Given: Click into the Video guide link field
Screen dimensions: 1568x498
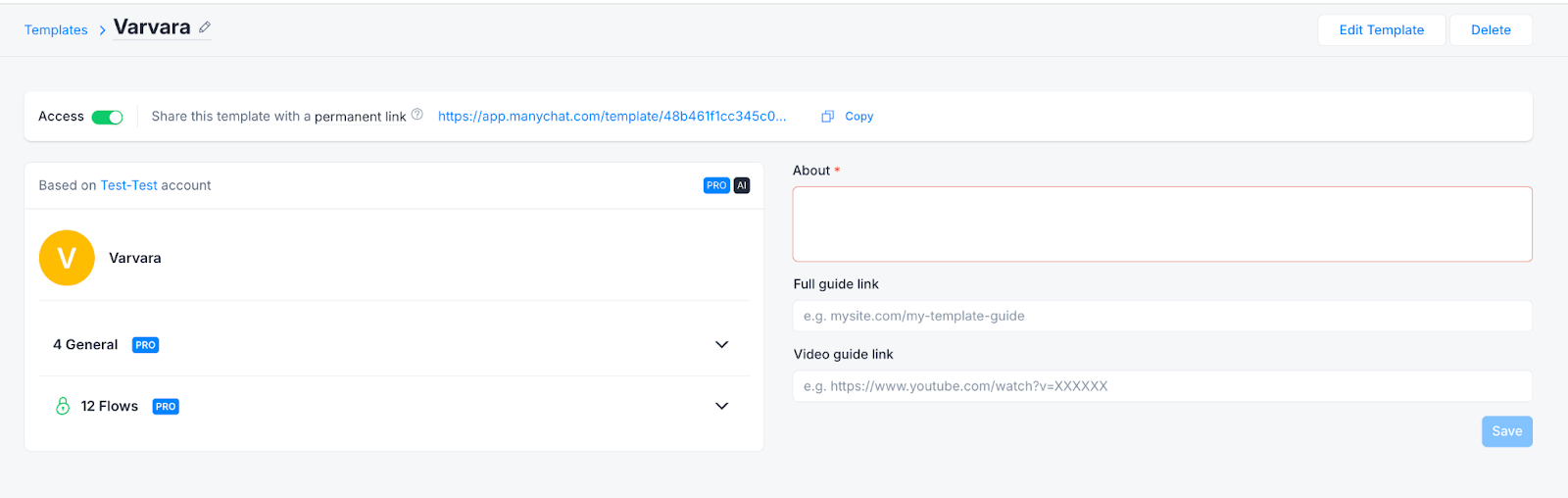Looking at the screenshot, I should tap(1161, 386).
